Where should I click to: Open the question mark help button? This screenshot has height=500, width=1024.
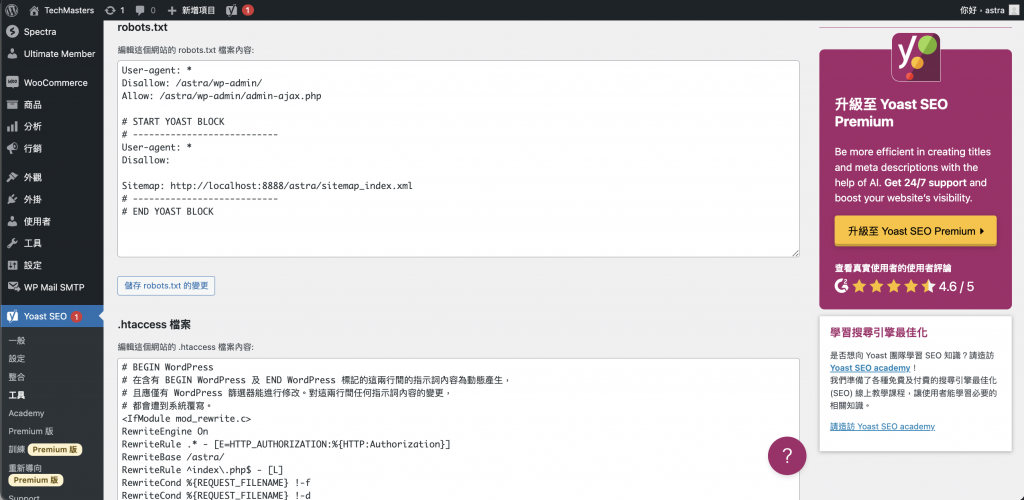click(x=787, y=456)
